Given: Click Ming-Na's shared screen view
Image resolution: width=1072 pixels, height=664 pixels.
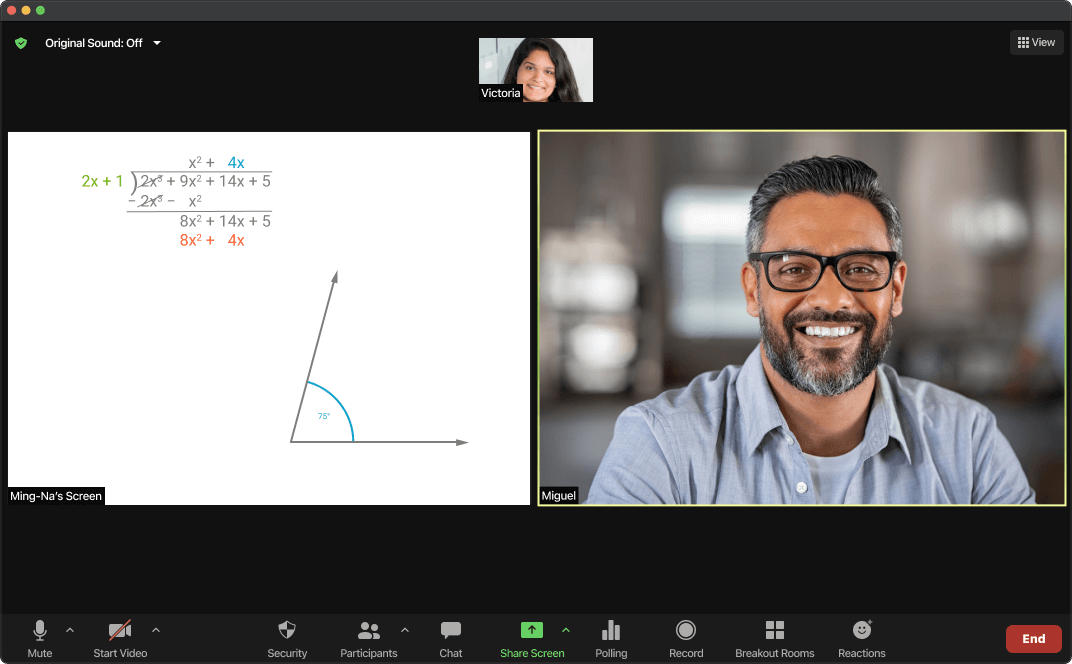Looking at the screenshot, I should pos(269,318).
